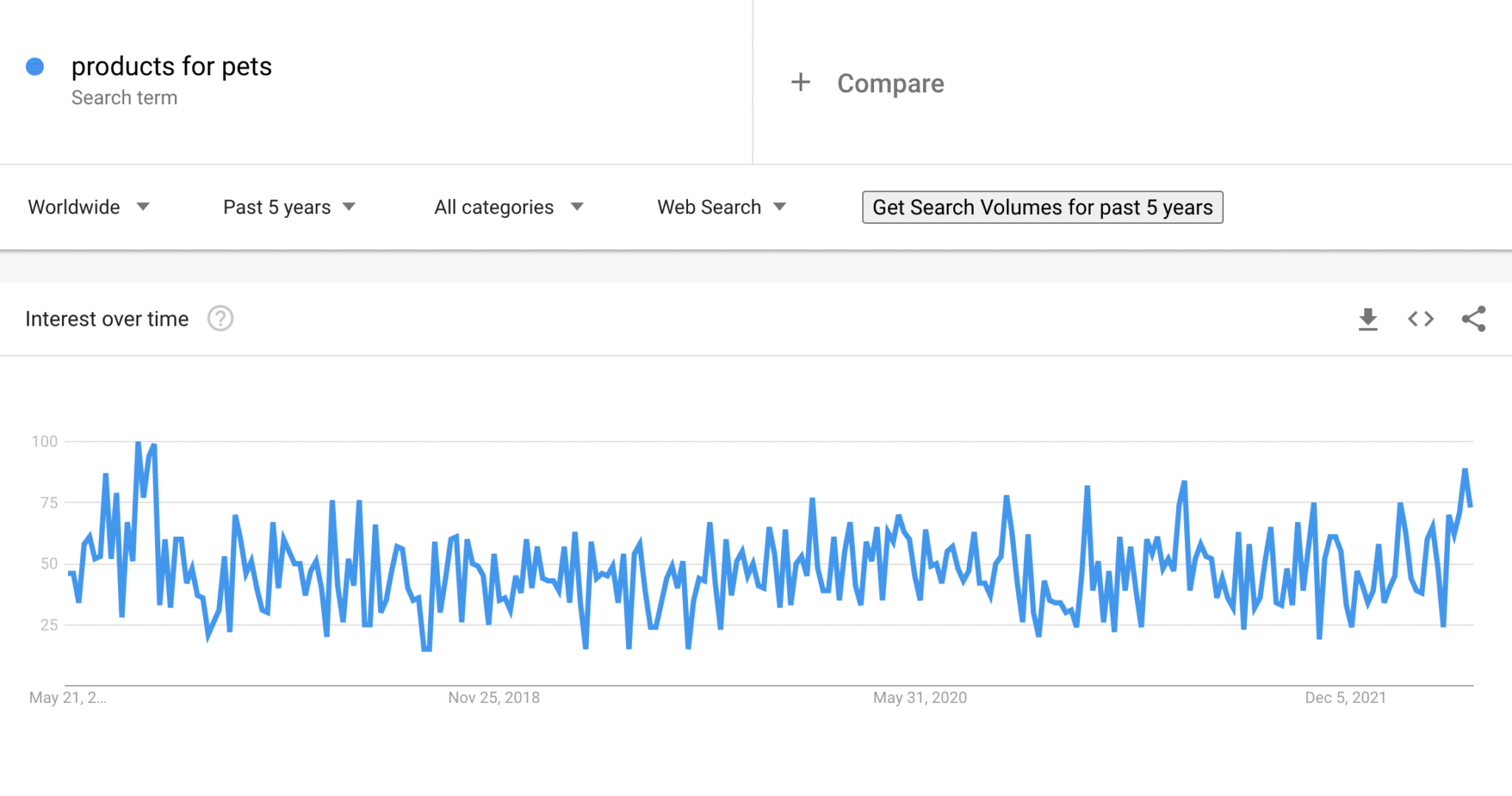The height and width of the screenshot is (796, 1512).
Task: Share the trends chart
Action: pyautogui.click(x=1471, y=318)
